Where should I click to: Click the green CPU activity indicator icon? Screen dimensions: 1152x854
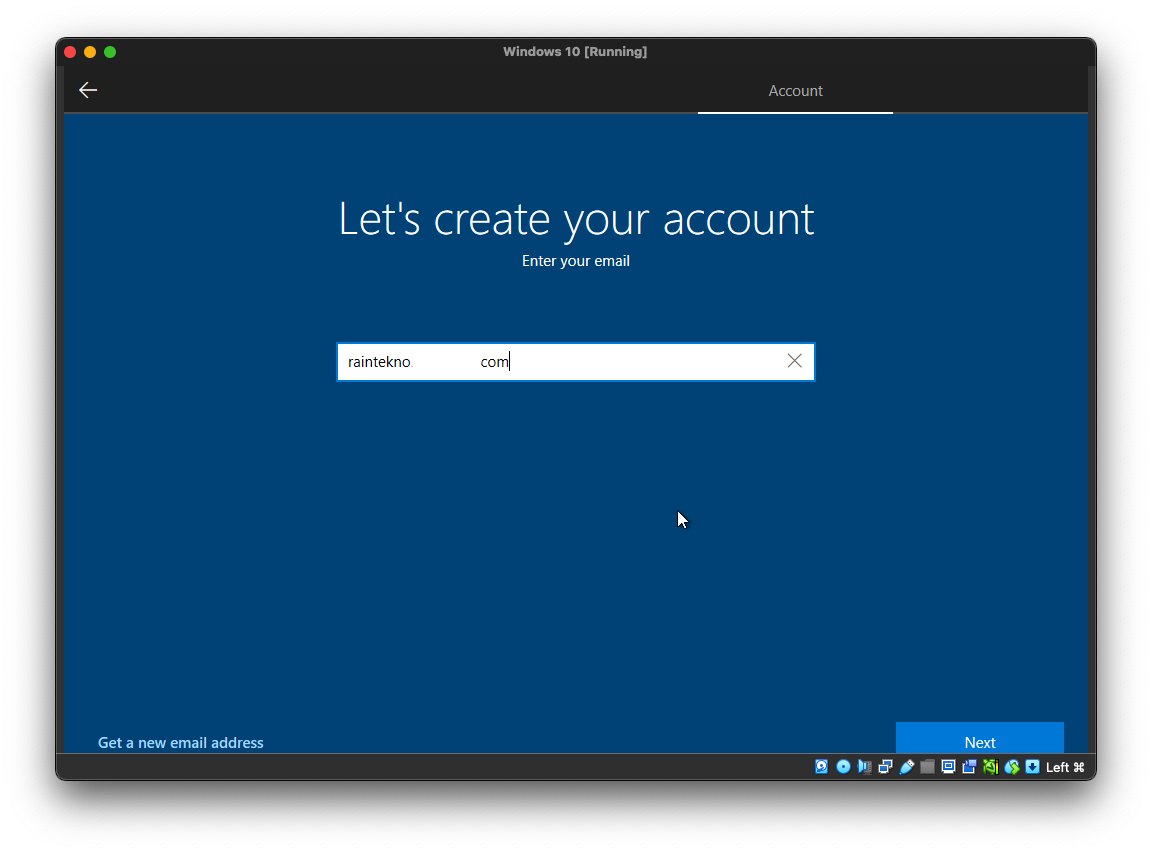(990, 767)
